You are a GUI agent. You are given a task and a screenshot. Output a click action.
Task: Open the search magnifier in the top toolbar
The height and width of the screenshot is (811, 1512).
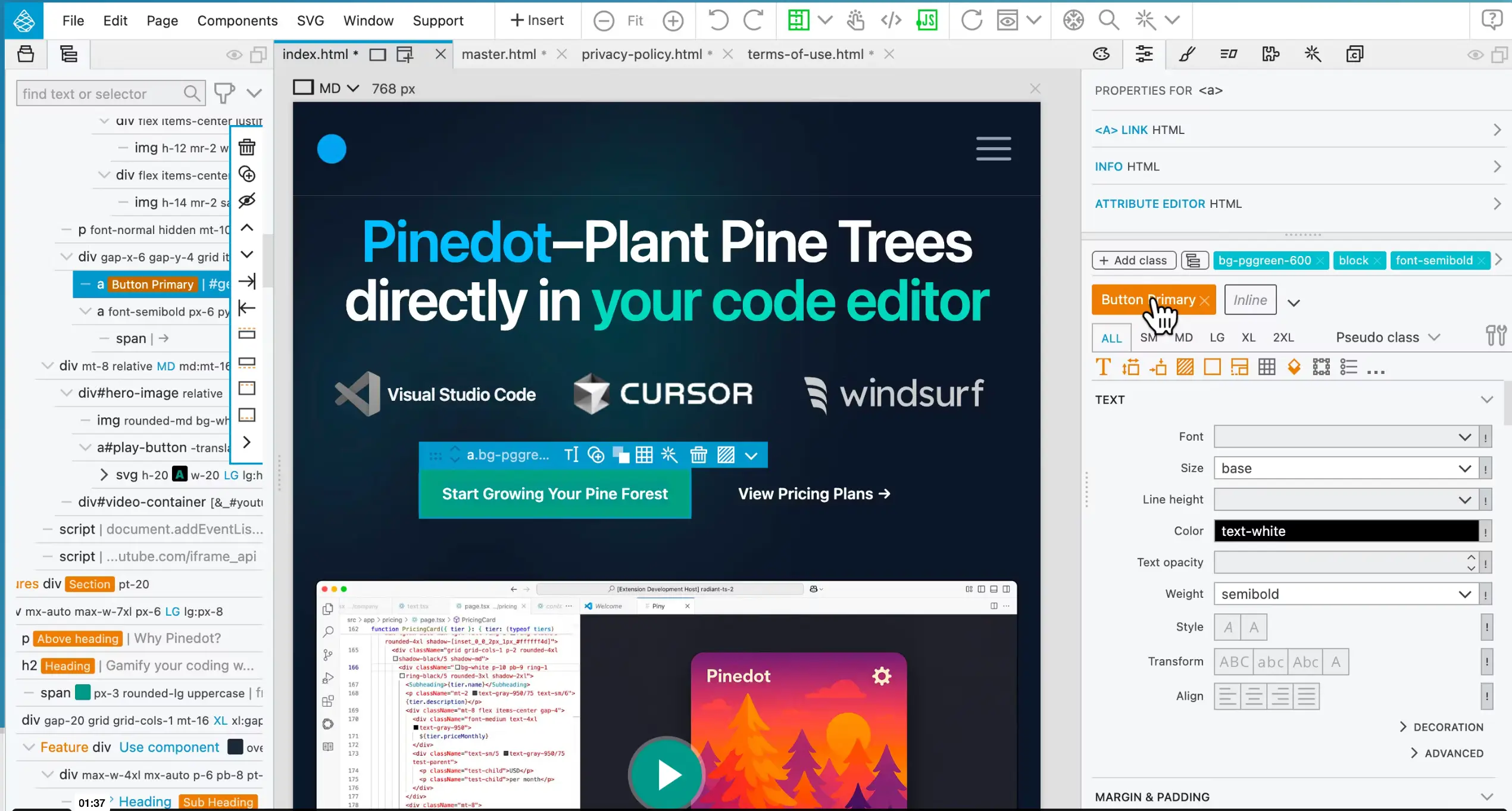tap(1108, 20)
